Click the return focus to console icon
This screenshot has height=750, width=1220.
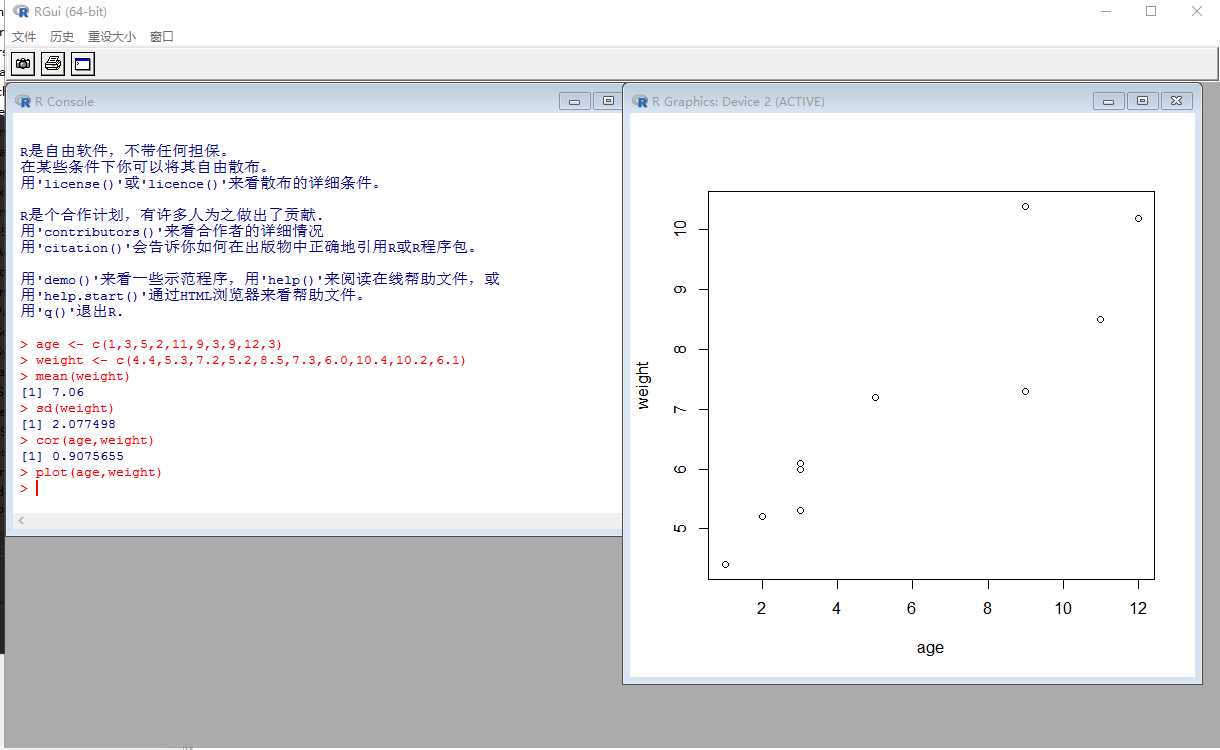click(82, 64)
